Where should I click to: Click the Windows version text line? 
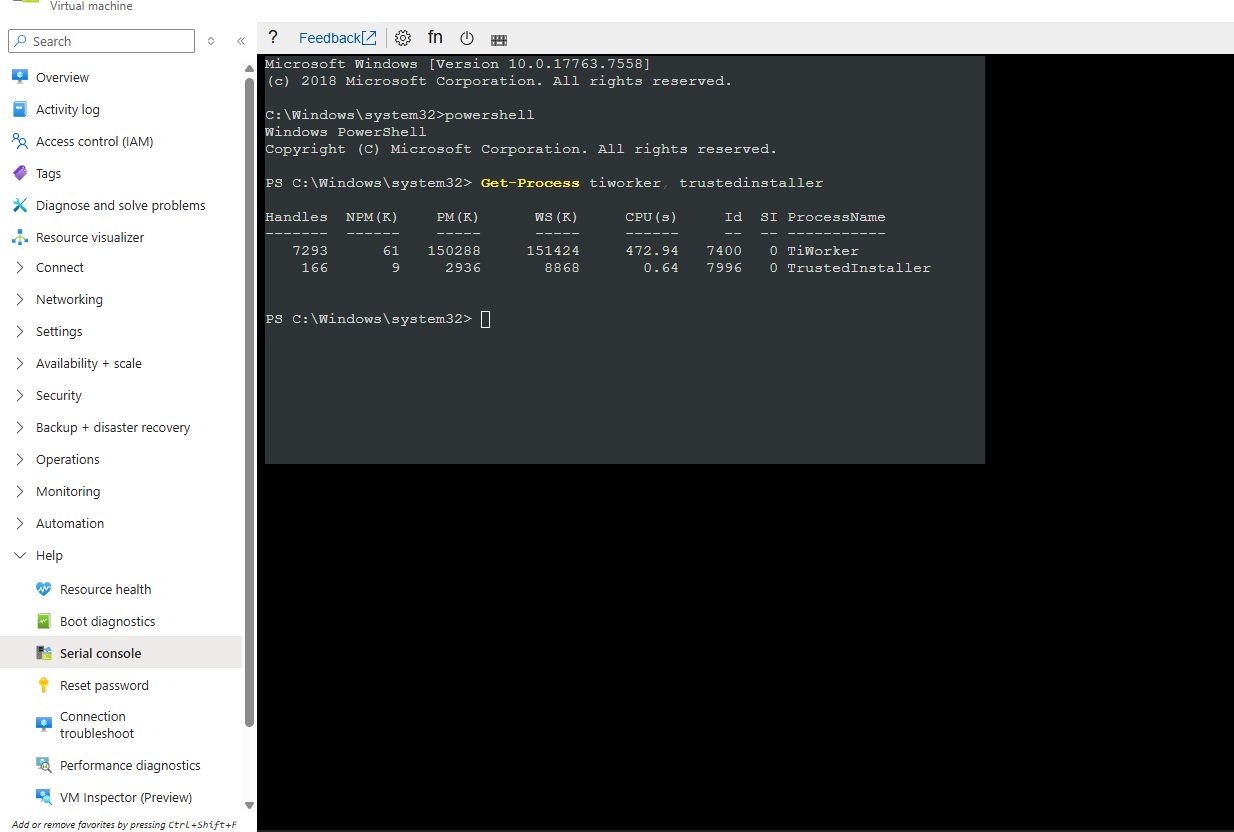tap(457, 64)
